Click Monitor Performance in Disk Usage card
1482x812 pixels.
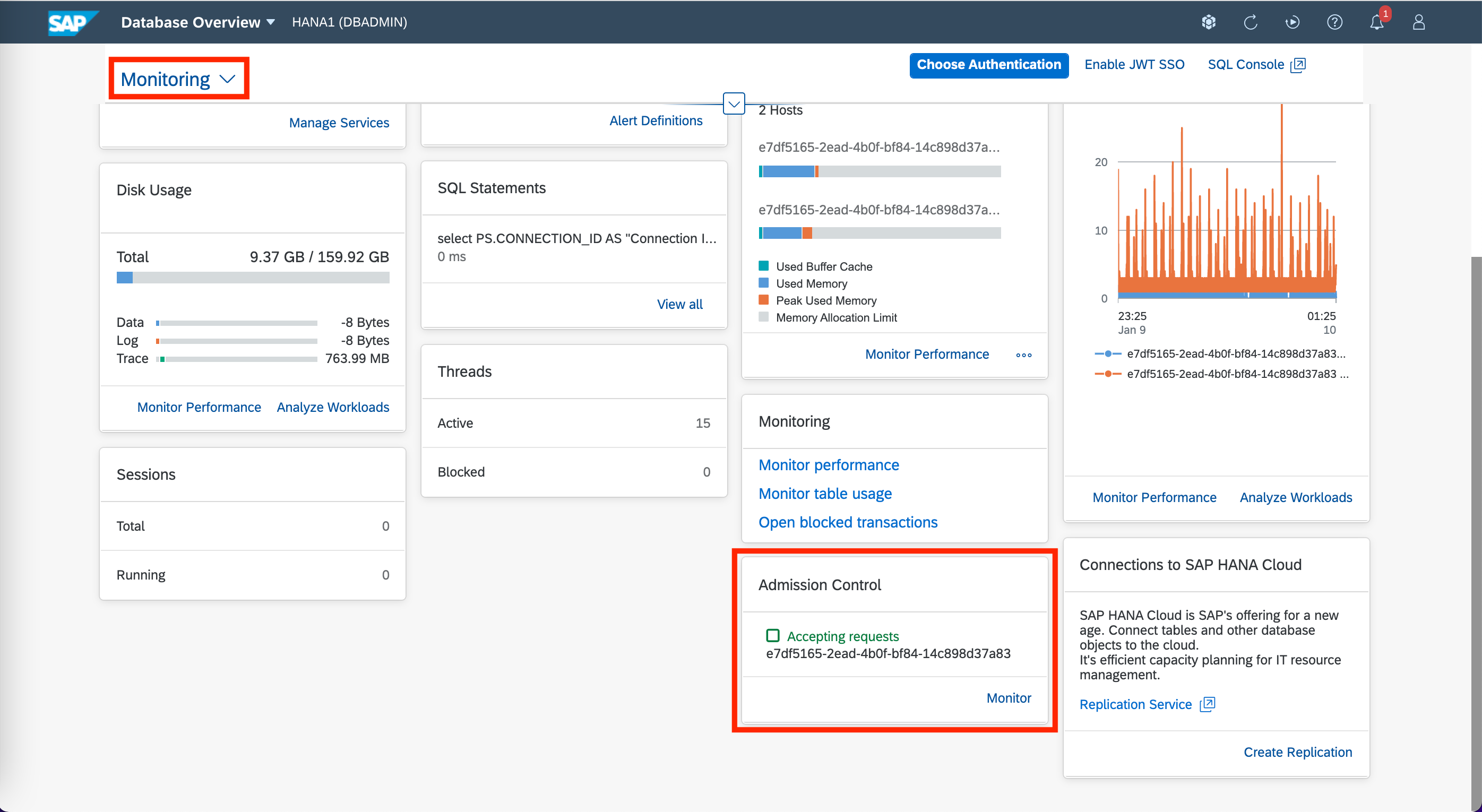coord(199,407)
